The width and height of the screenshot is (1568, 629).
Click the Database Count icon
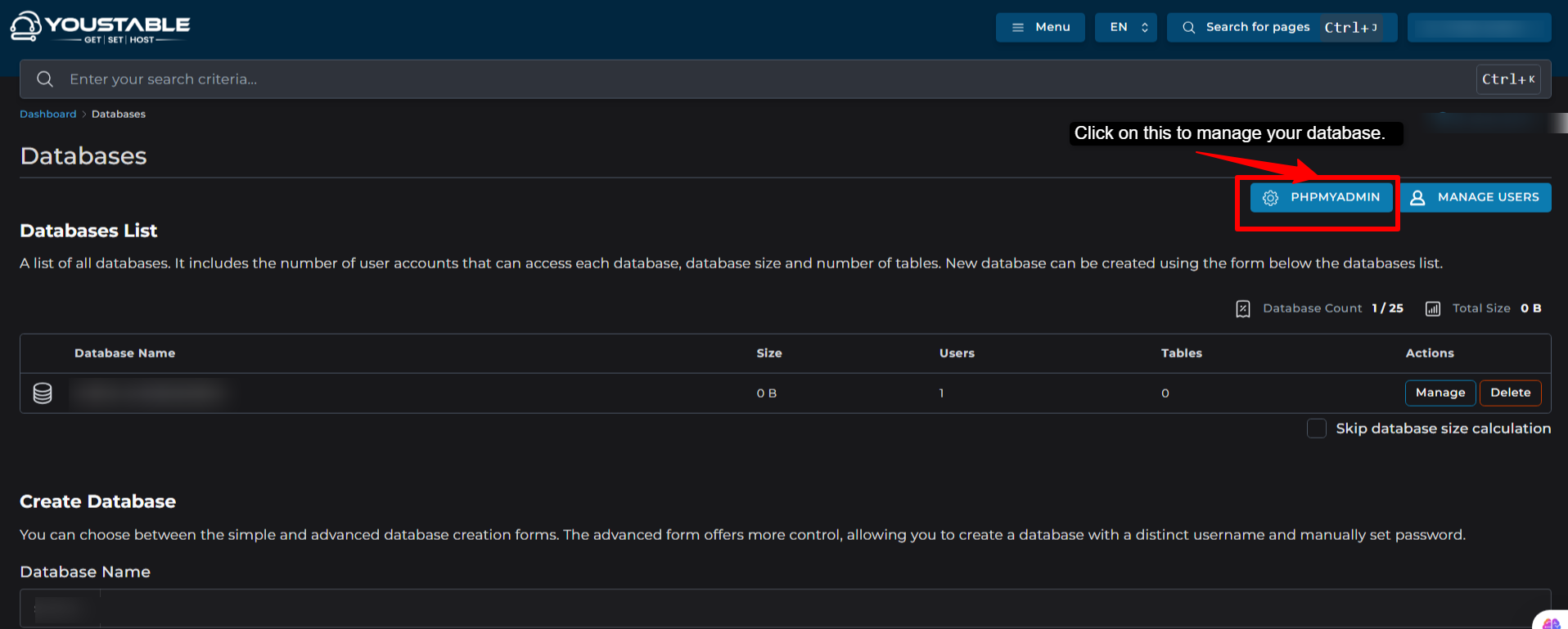point(1243,308)
